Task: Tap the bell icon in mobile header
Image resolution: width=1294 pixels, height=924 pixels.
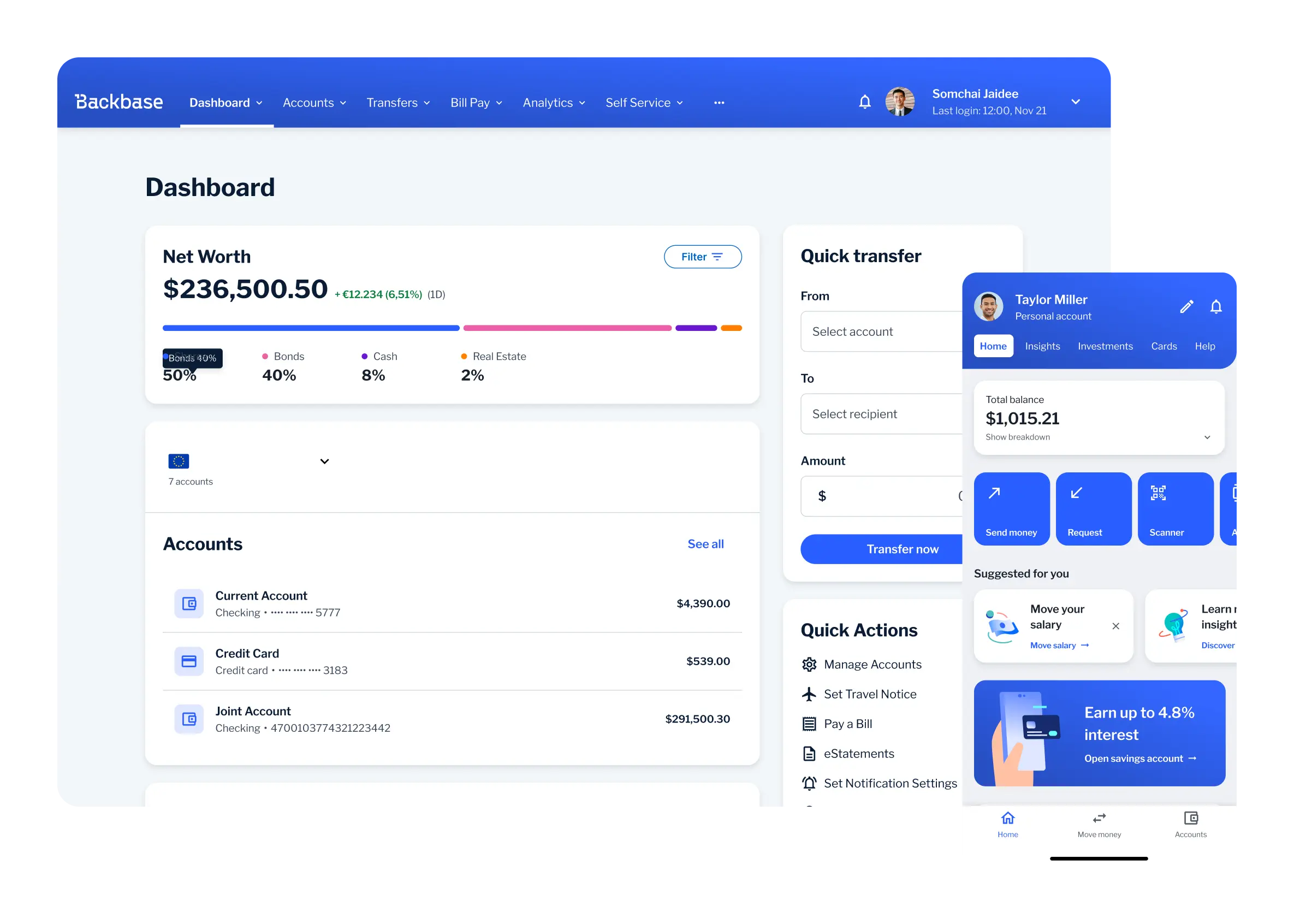Action: 1215,307
